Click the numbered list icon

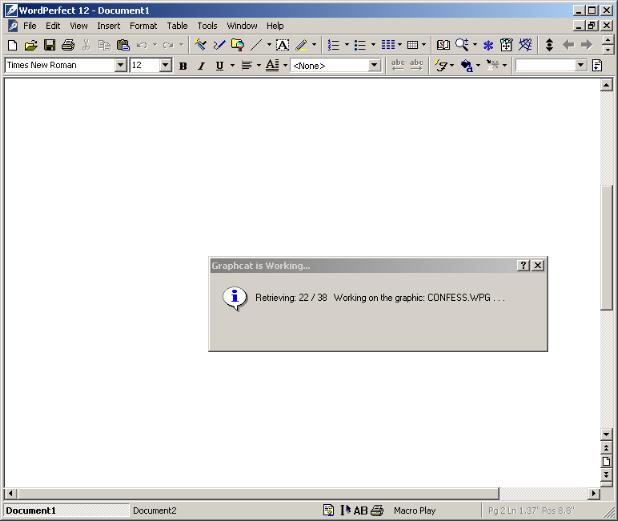pos(334,45)
